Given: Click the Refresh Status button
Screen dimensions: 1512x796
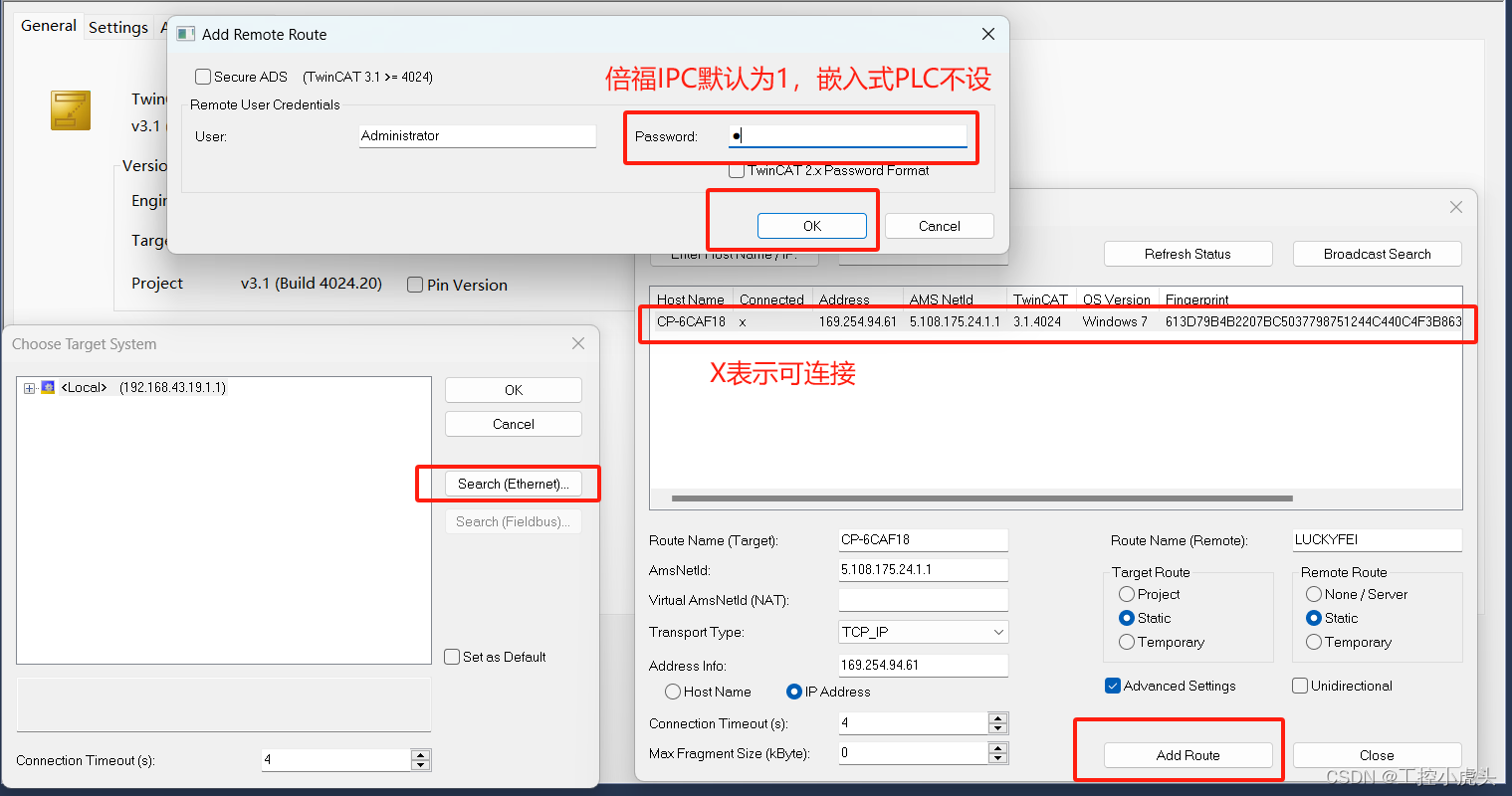Looking at the screenshot, I should [1188, 254].
